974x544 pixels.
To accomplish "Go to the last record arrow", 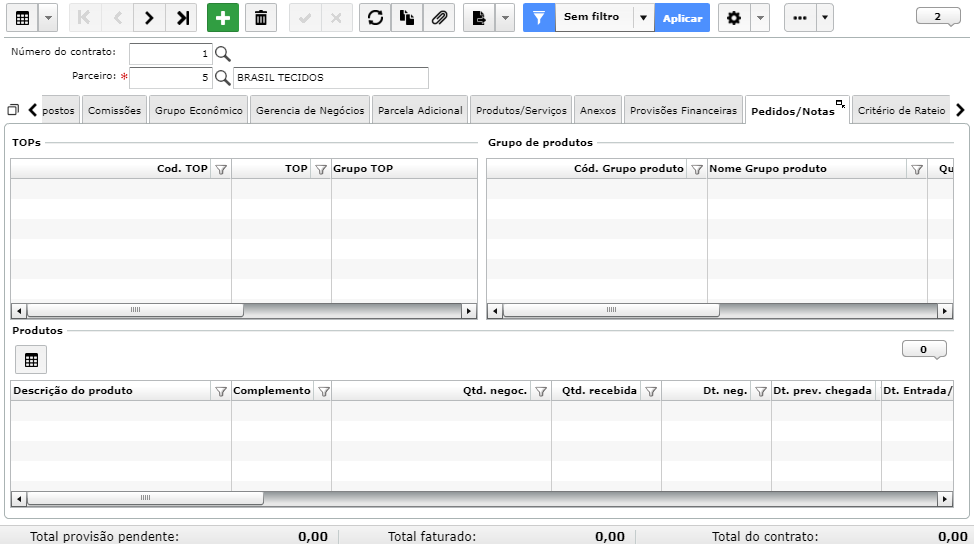I will tap(182, 18).
